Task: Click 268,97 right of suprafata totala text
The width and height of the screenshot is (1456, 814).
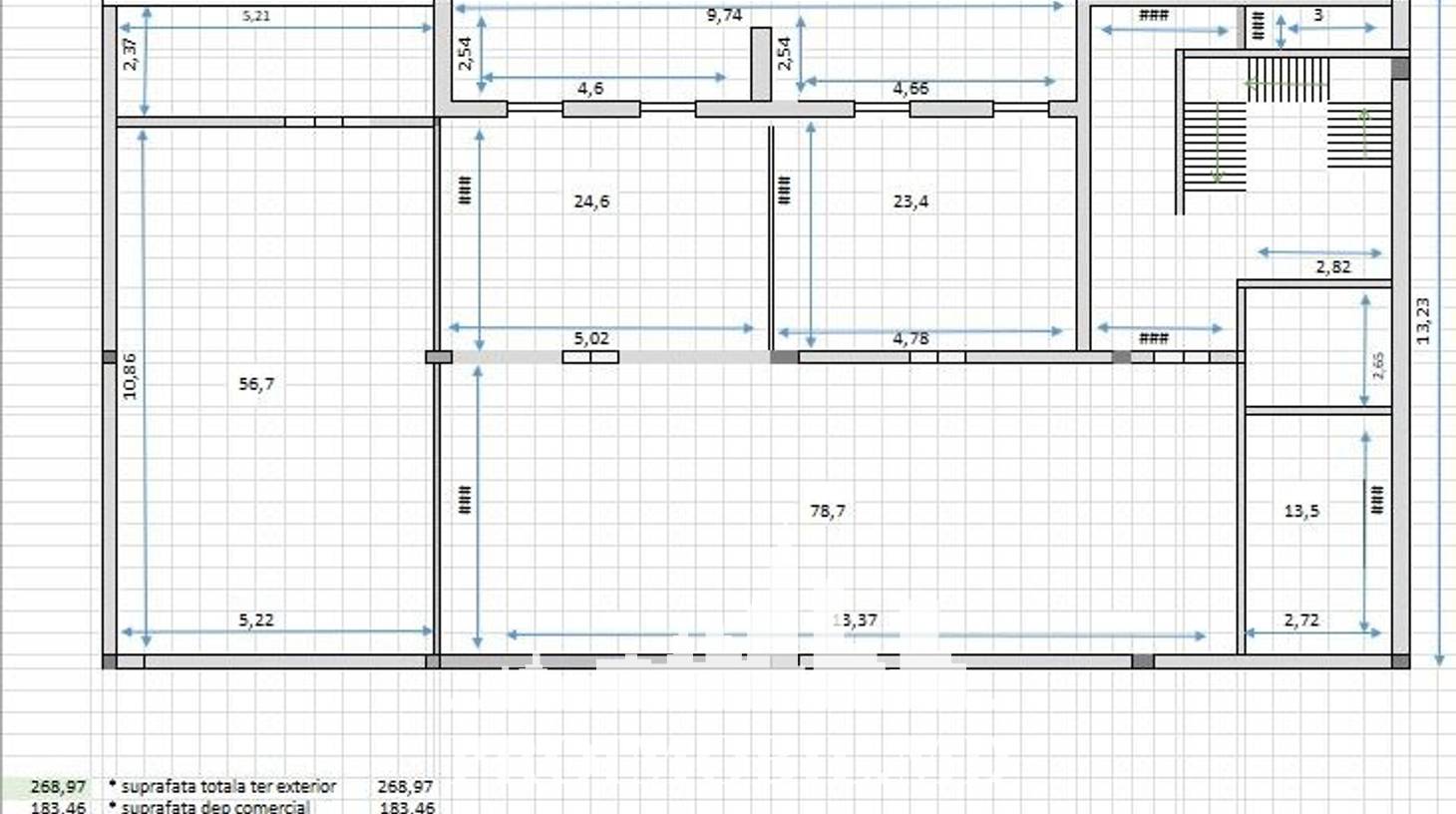Action: coord(405,787)
